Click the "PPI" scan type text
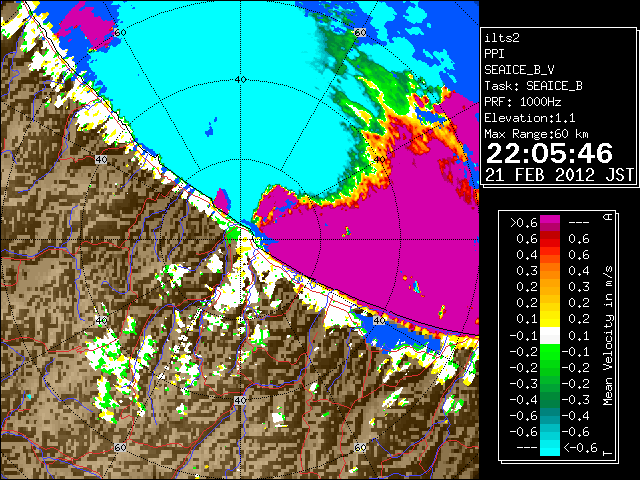This screenshot has width=640, height=480. [494, 54]
